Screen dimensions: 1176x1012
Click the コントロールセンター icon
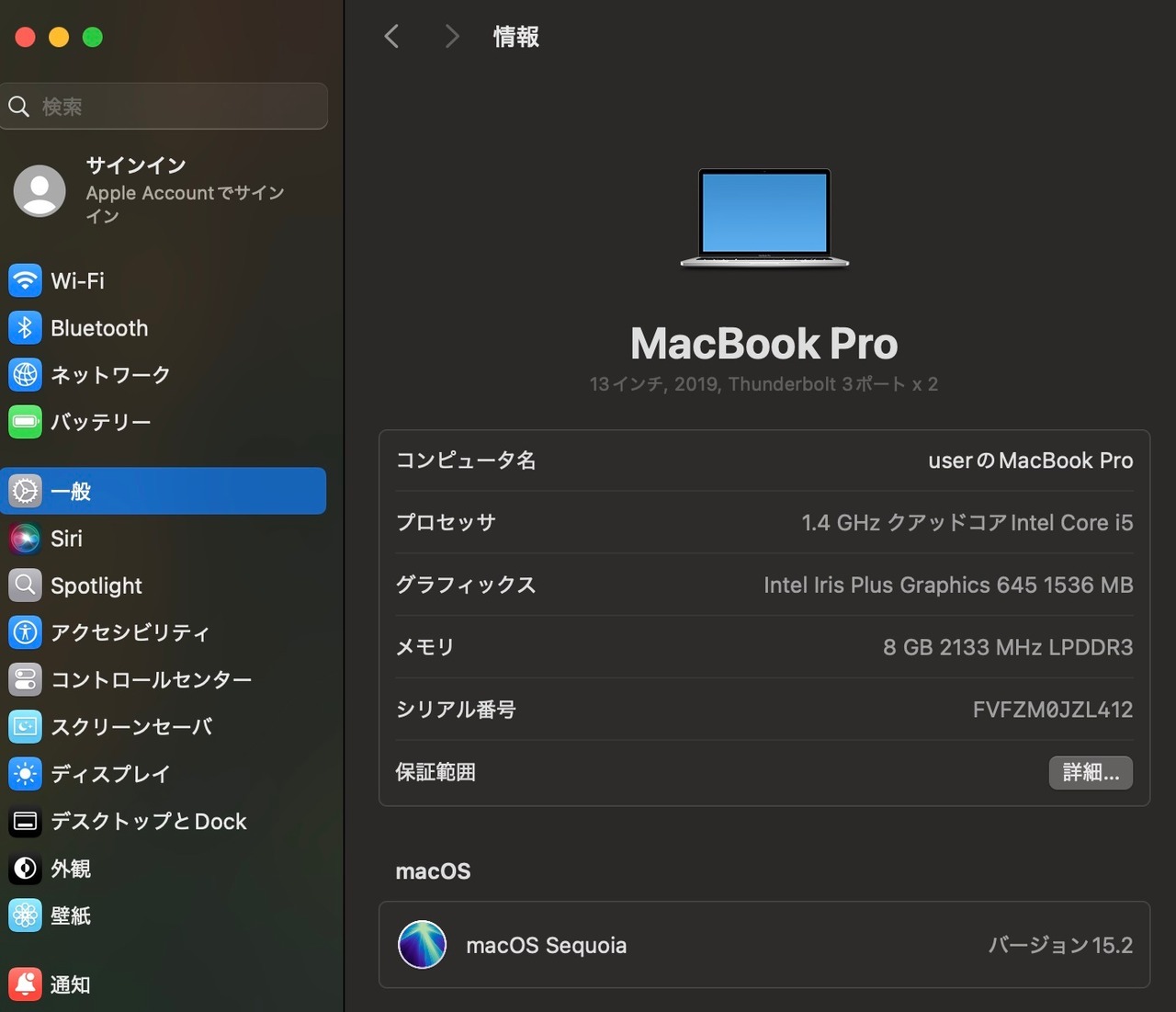click(x=25, y=679)
